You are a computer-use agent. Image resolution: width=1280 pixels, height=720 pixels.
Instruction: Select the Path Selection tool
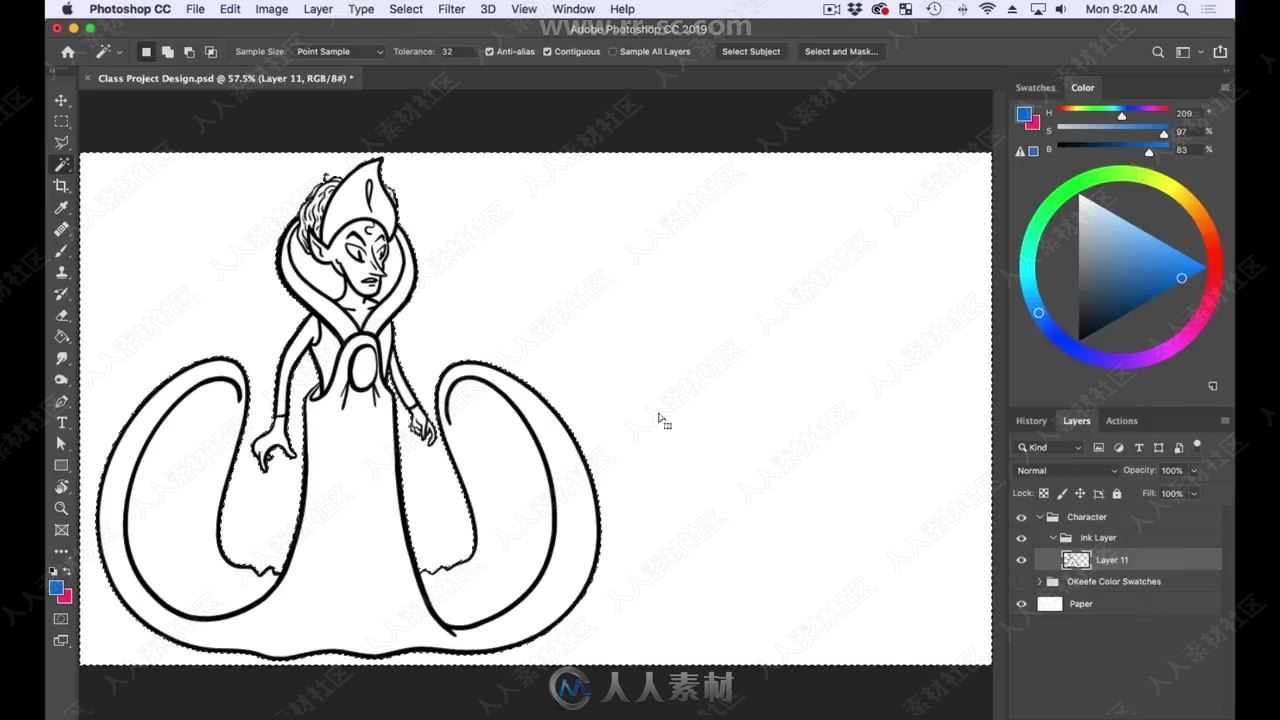click(61, 444)
